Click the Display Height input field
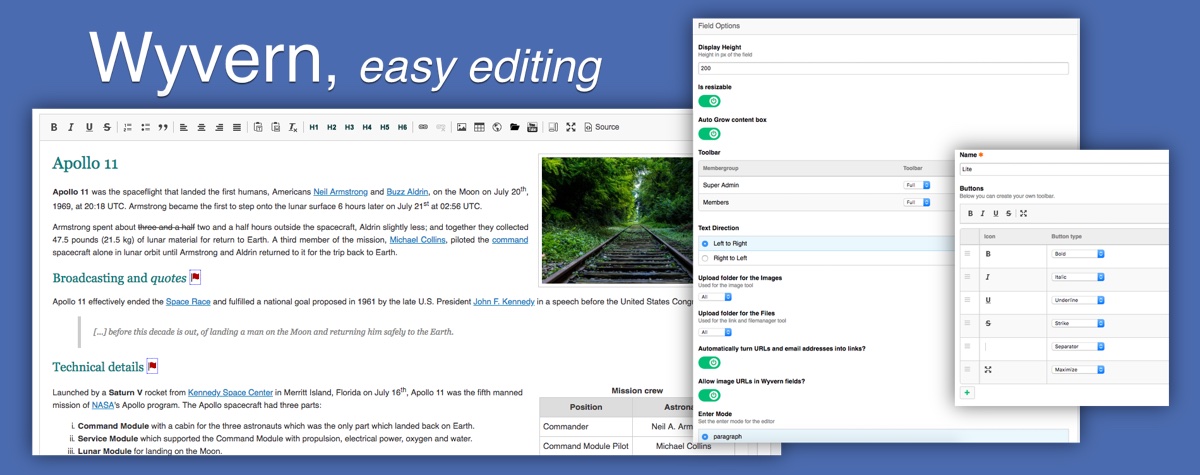The height and width of the screenshot is (475, 1200). coord(883,69)
